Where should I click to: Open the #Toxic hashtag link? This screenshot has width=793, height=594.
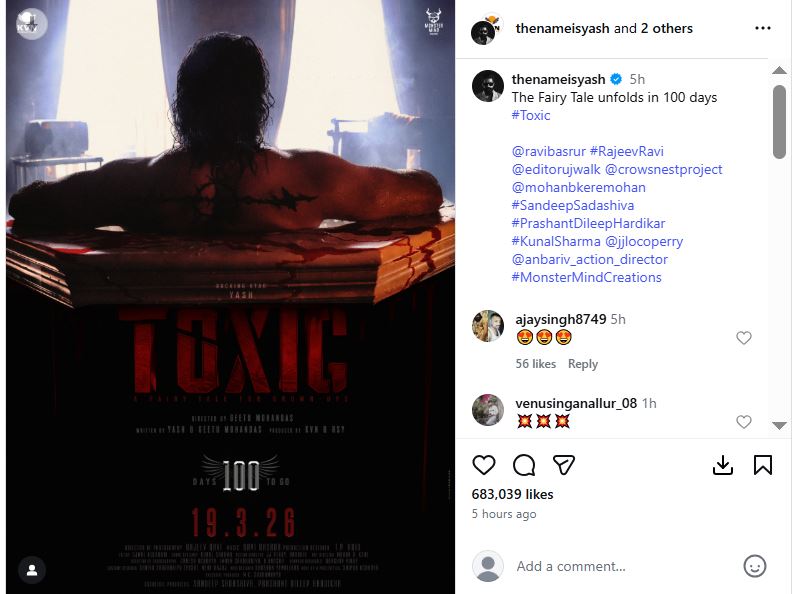[x=531, y=115]
